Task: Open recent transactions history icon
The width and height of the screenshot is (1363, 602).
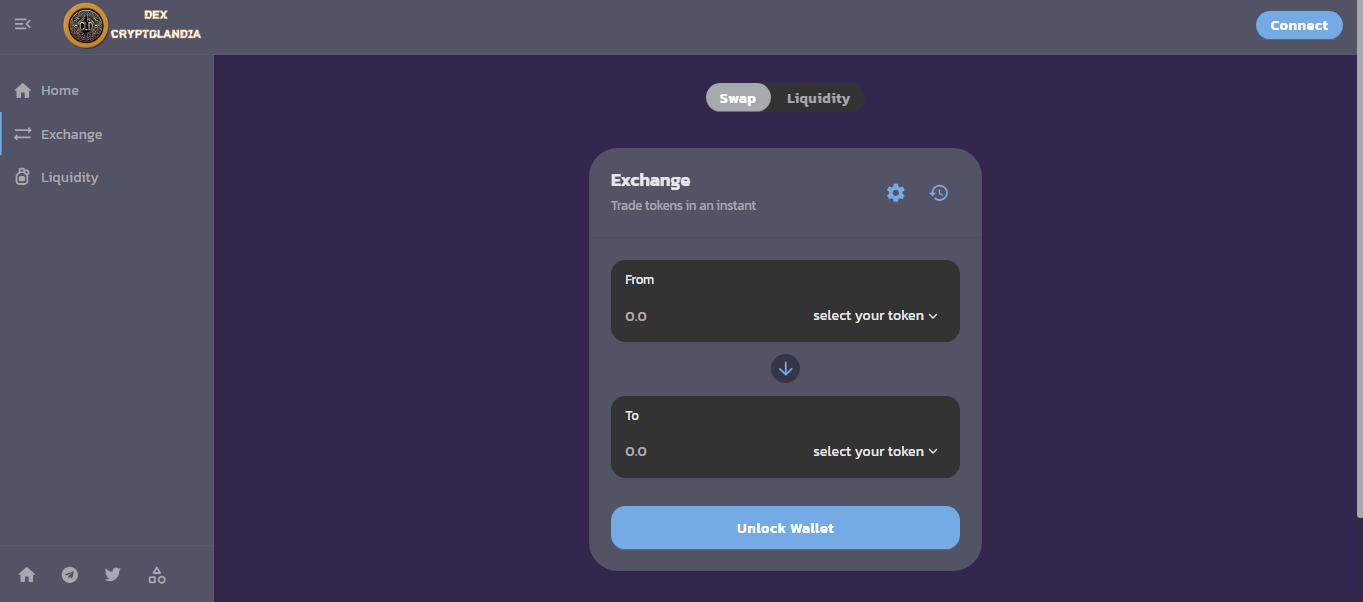Action: 938,193
